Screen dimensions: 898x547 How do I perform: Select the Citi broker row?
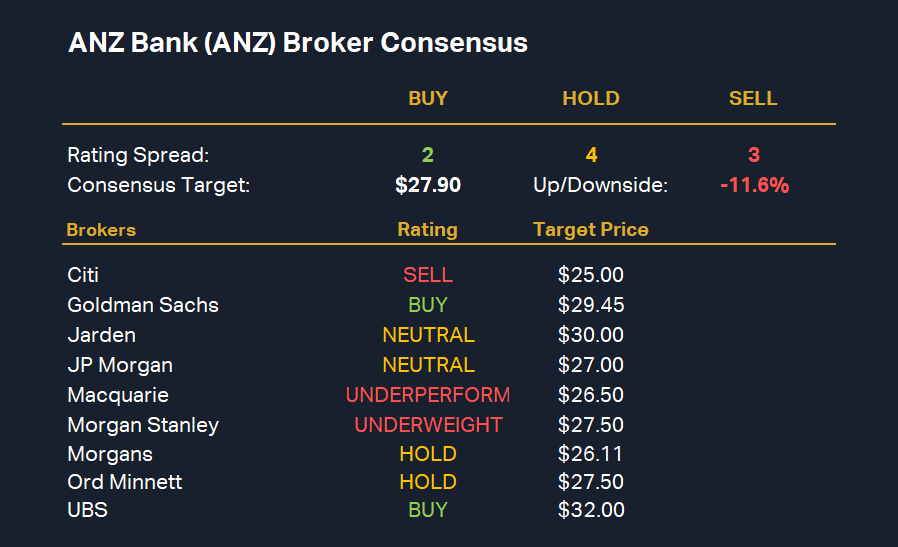[83, 275]
